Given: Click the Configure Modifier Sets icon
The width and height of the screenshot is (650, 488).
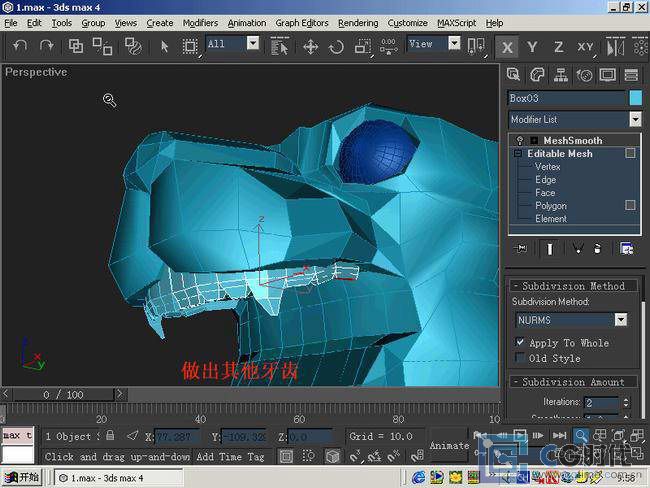Looking at the screenshot, I should (x=627, y=248).
